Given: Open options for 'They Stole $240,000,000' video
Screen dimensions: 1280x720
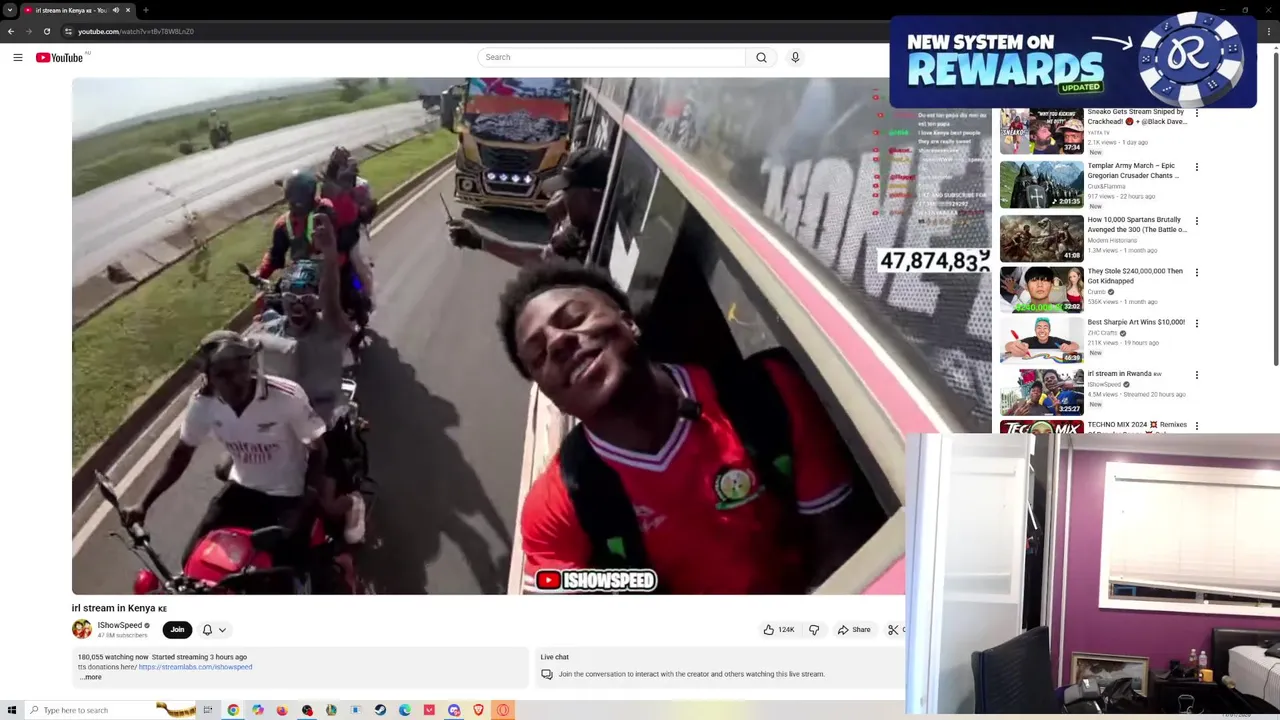Looking at the screenshot, I should click(x=1196, y=272).
